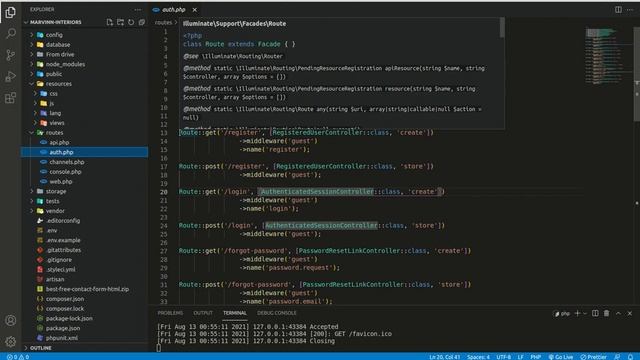Screen dimensions: 640x360
Task: Click Ln 20, Col 41 cursor position
Action: 444,357
